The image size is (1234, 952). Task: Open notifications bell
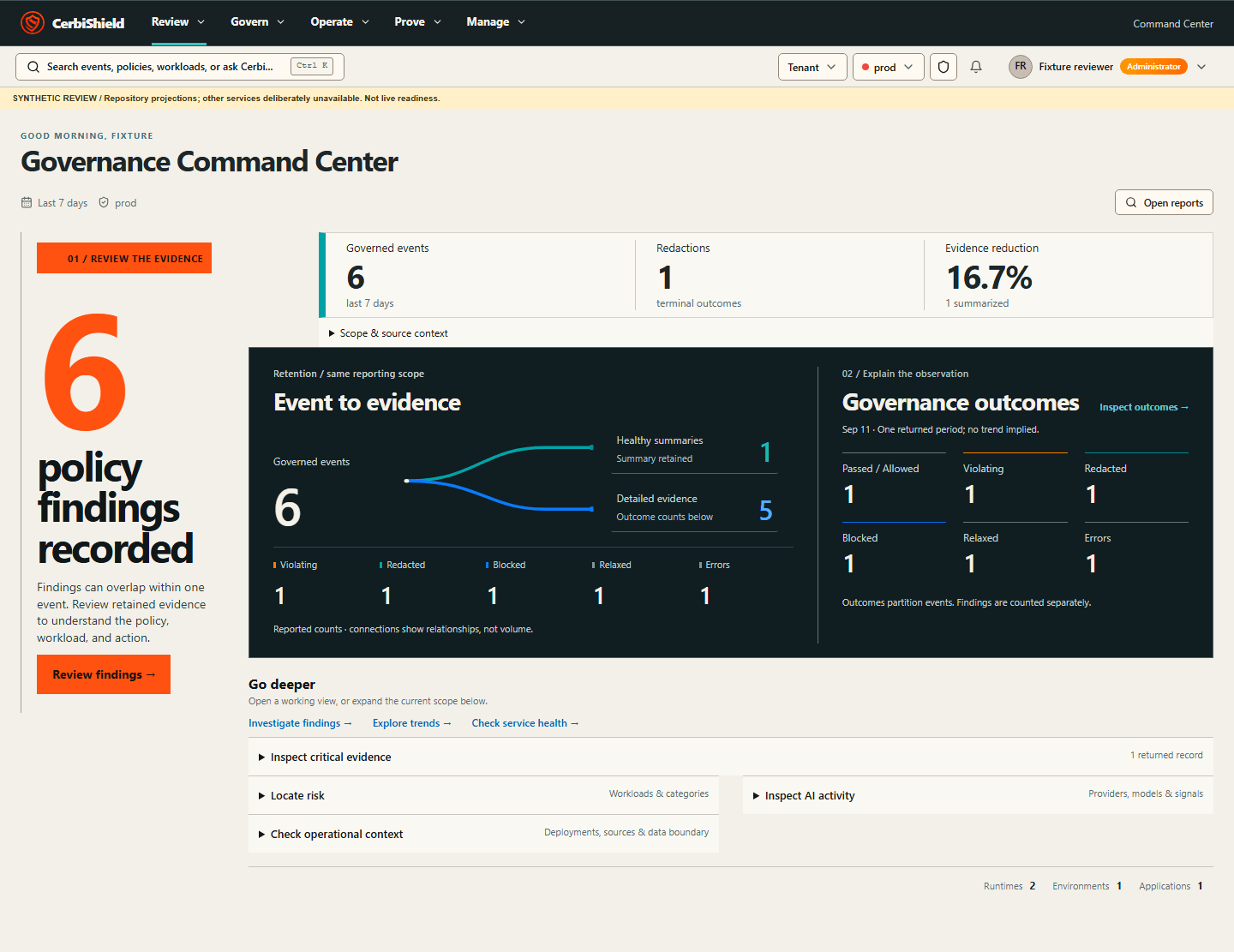pos(976,67)
